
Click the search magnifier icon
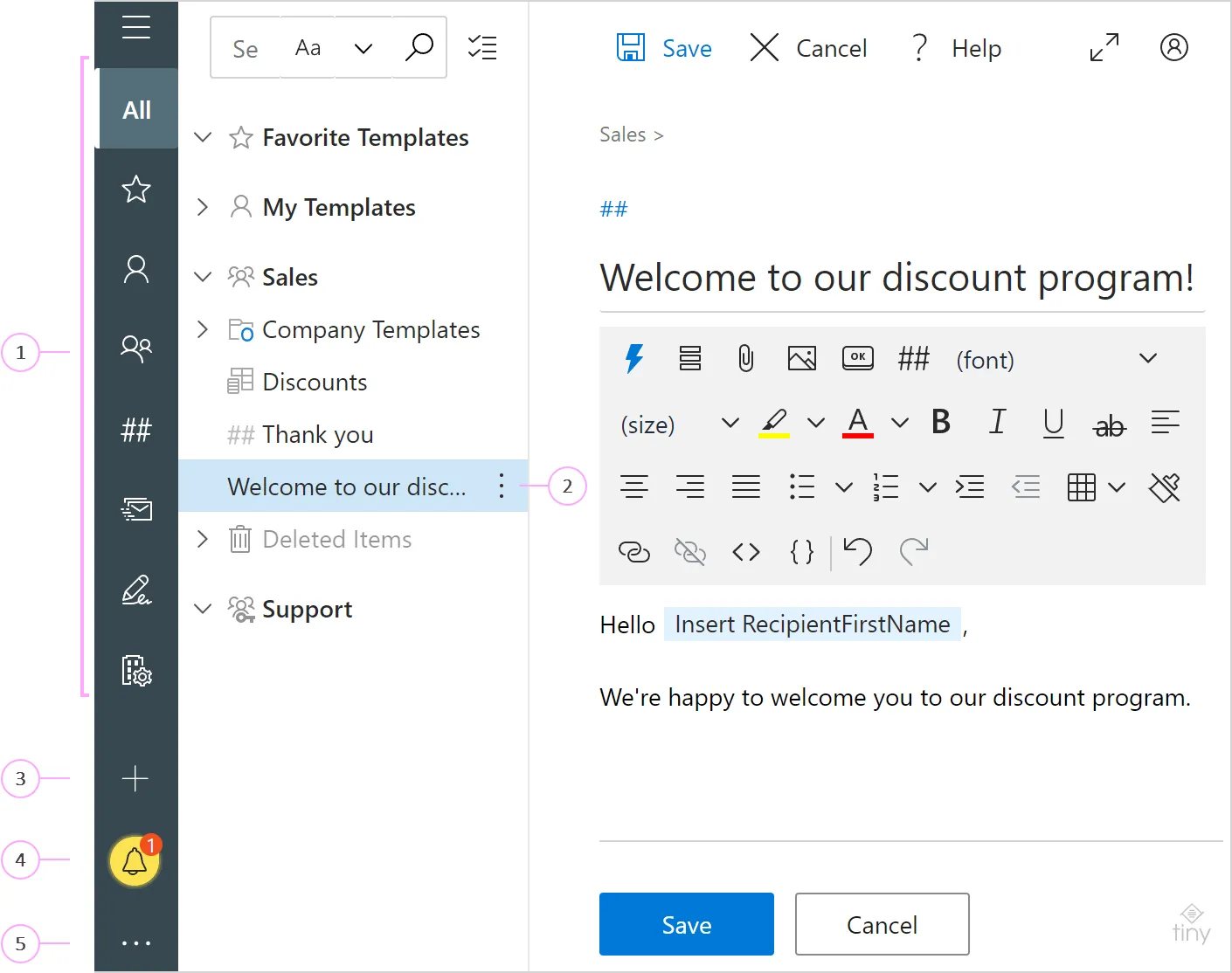point(419,47)
